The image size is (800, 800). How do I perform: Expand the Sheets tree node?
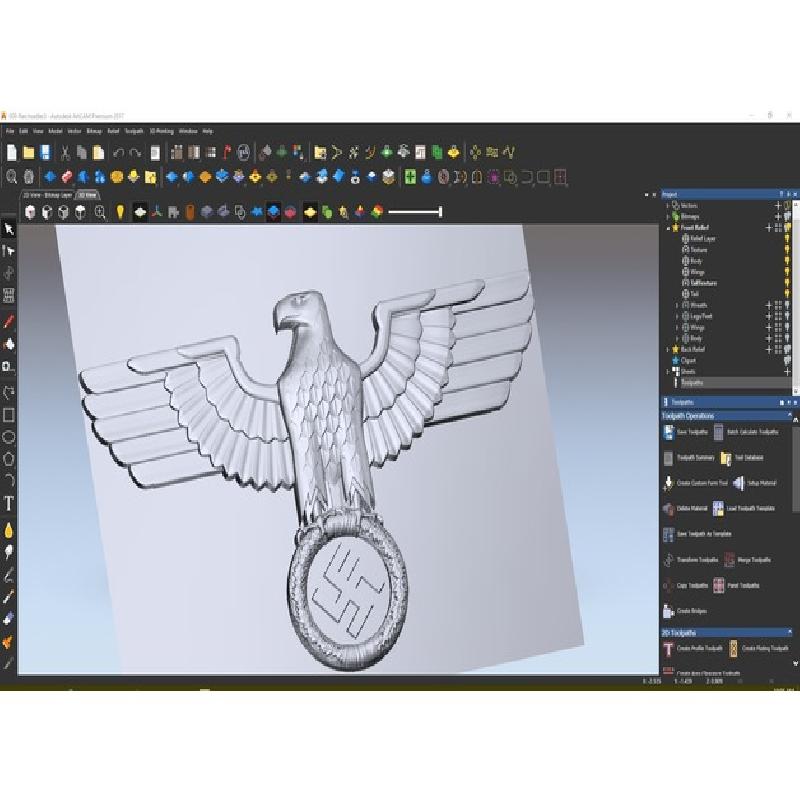(x=668, y=371)
